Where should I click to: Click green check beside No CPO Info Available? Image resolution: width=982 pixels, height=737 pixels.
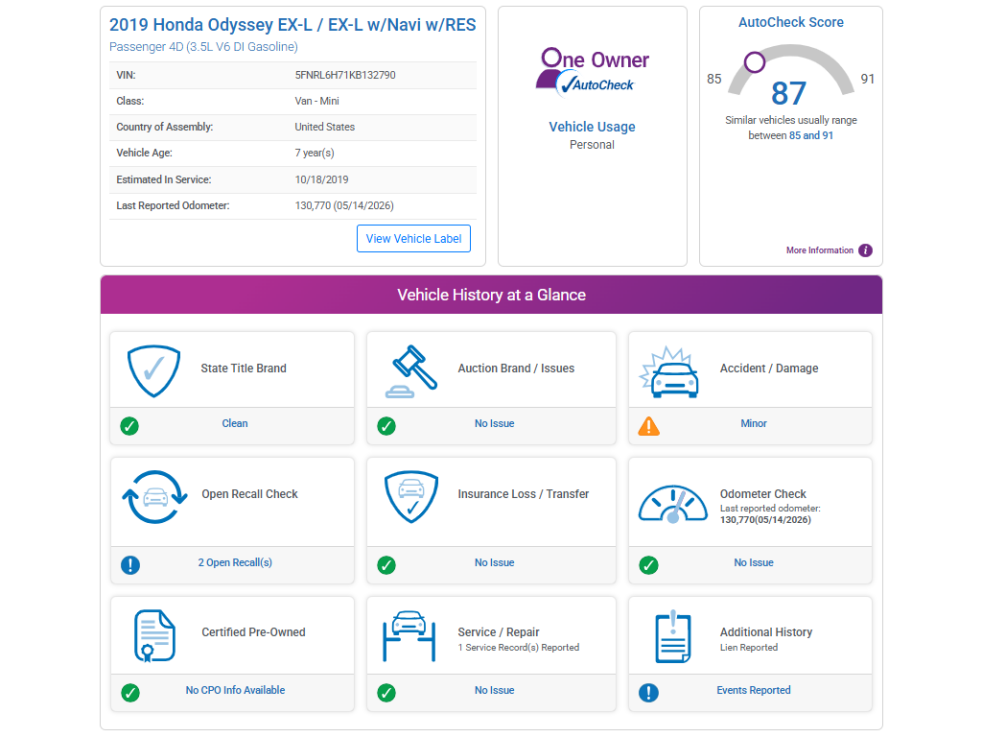pyautogui.click(x=130, y=693)
